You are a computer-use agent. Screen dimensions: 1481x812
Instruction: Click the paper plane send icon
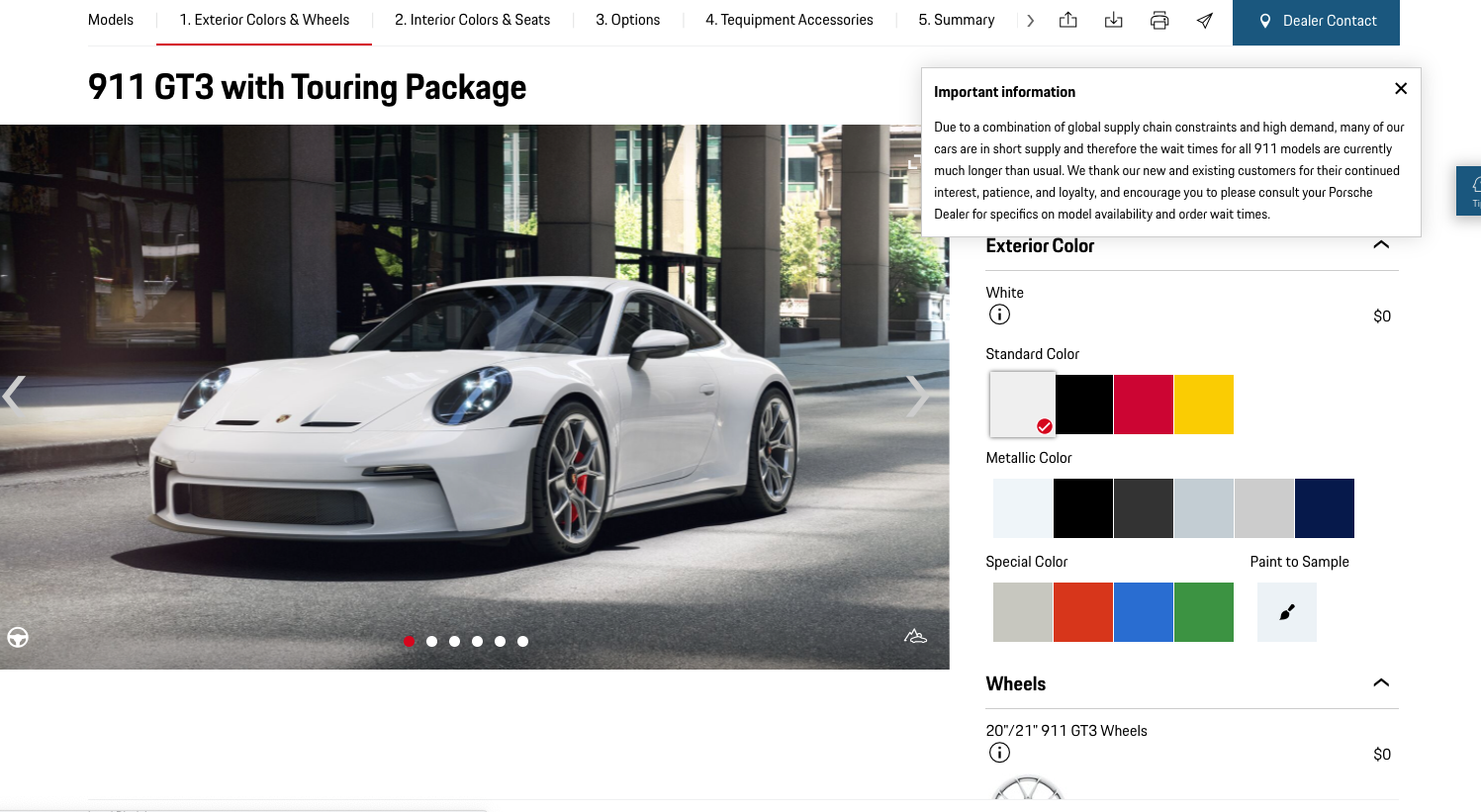coord(1204,20)
